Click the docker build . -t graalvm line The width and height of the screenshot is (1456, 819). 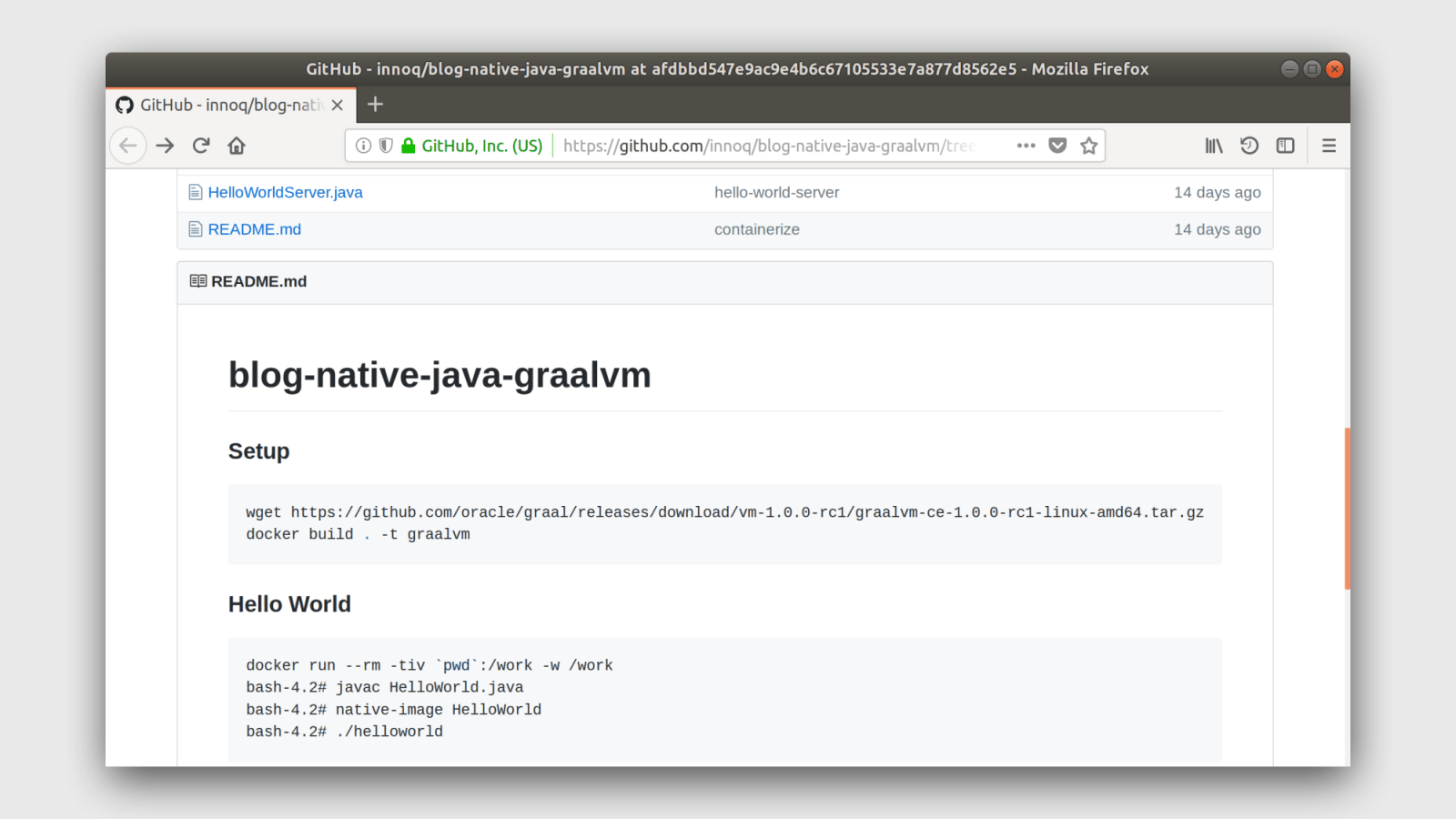[x=358, y=534]
